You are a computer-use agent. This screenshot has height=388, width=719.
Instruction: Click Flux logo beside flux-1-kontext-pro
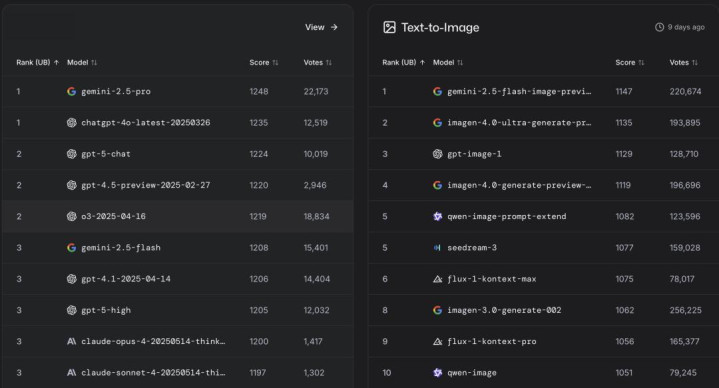(437, 341)
